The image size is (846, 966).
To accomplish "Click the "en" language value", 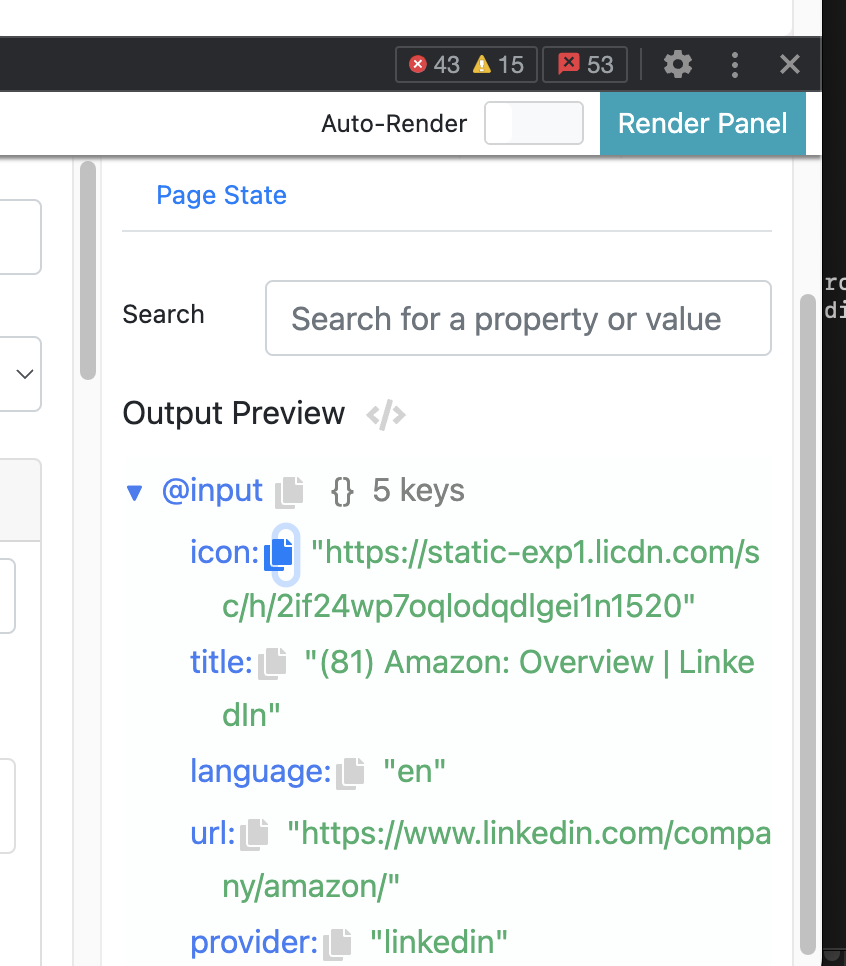I will pos(414,772).
